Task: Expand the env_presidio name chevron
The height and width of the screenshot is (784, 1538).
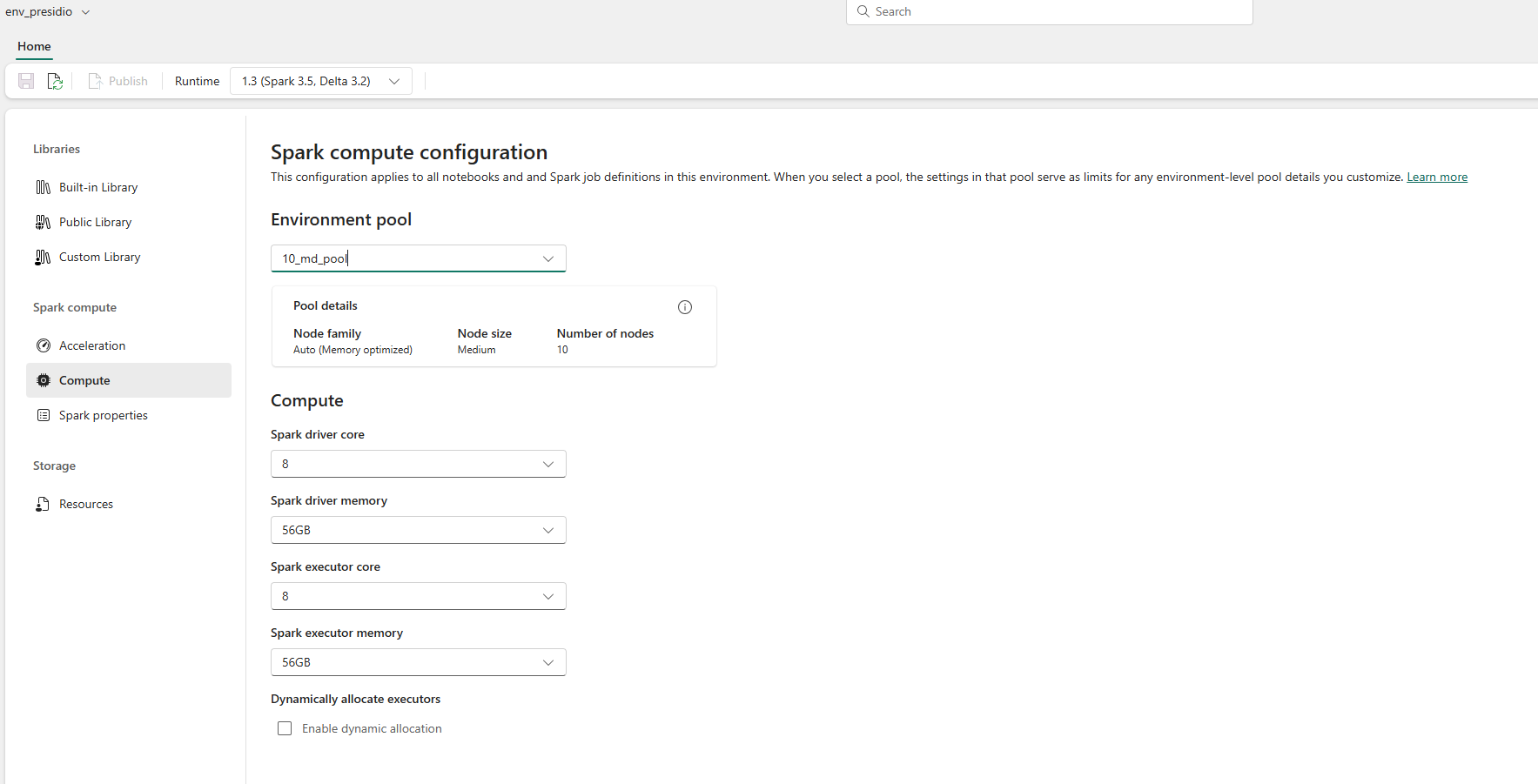Action: pos(85,12)
